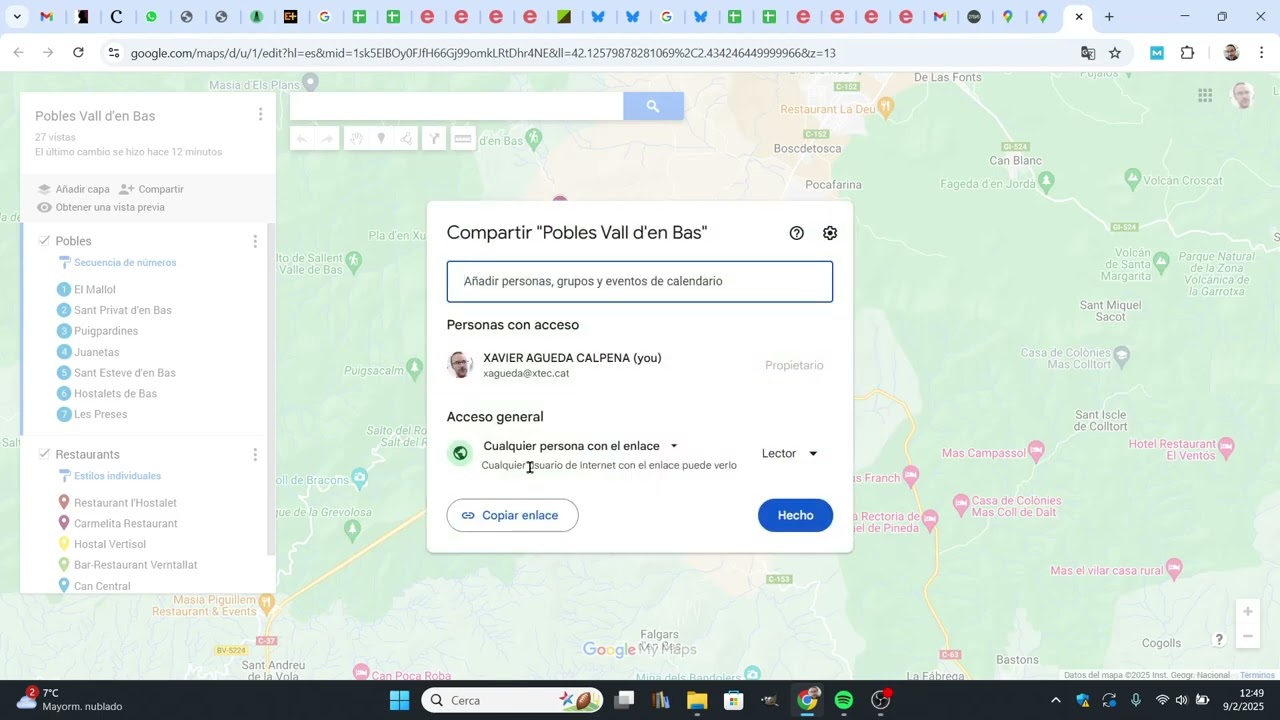Screen dimensions: 1280x720
Task: Open Google account avatar
Action: click(1243, 96)
